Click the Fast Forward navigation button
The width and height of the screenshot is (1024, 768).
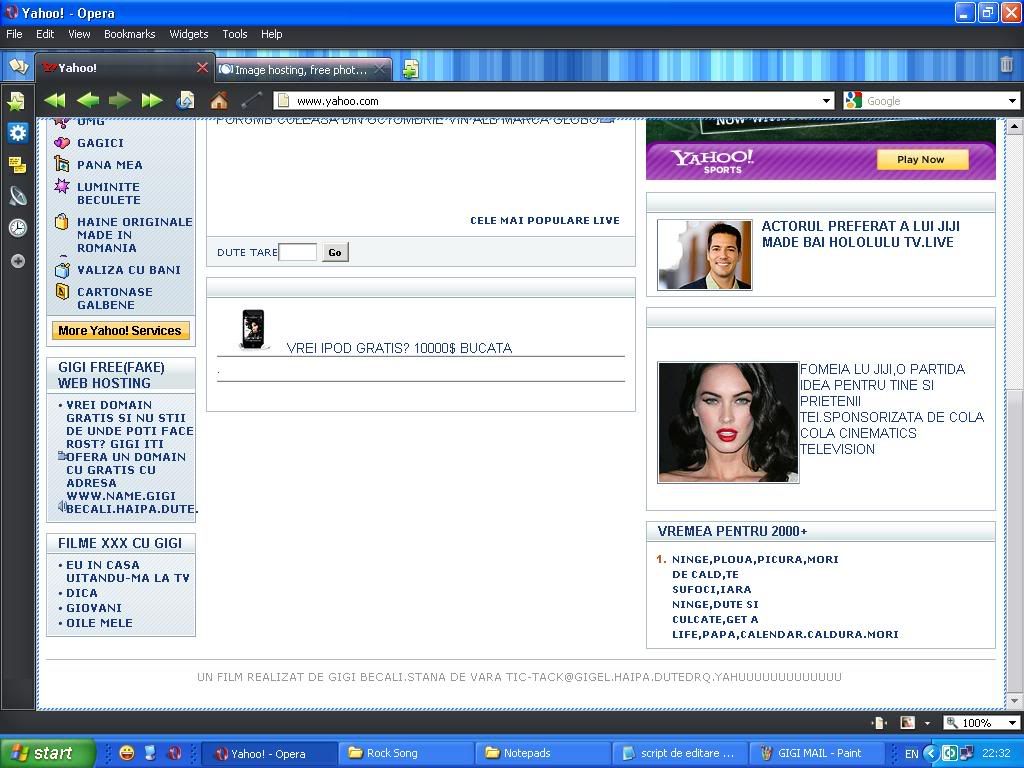[152, 100]
